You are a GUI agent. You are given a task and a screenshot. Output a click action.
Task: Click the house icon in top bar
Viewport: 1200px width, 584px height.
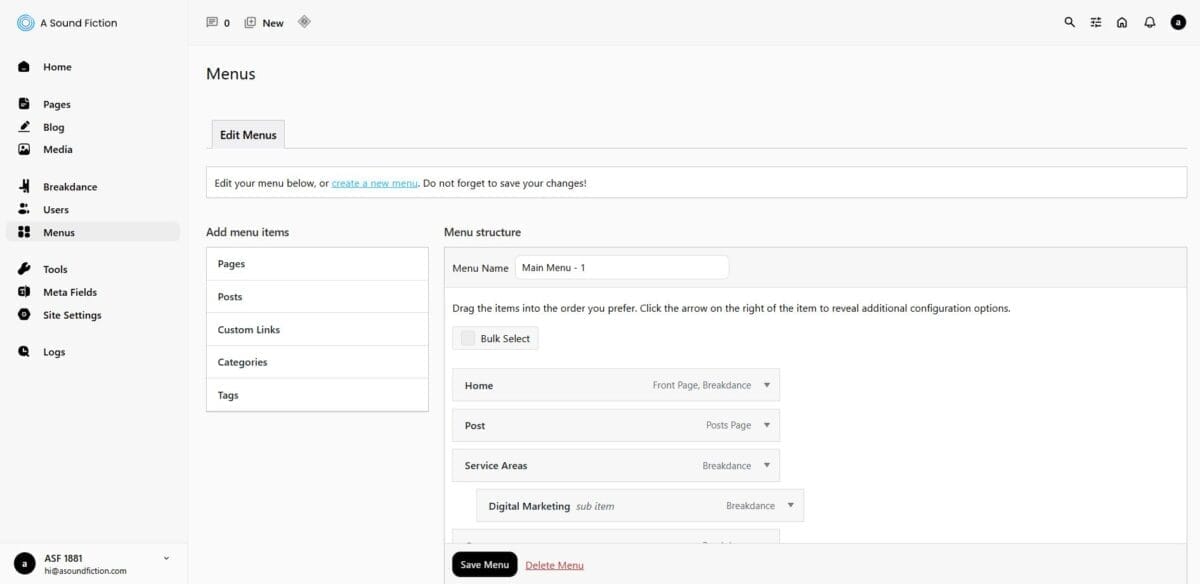point(1122,22)
